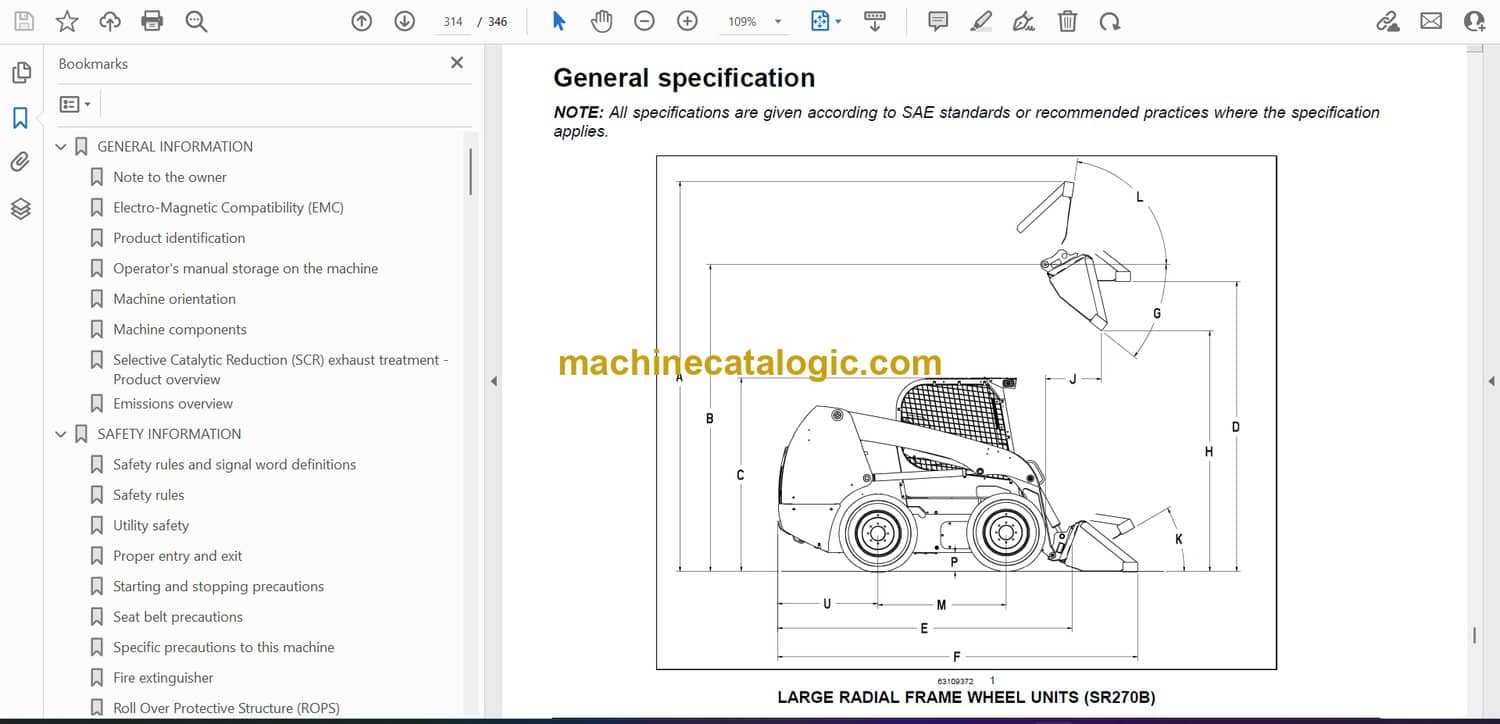The height and width of the screenshot is (724, 1500).
Task: Click the print icon in toolbar
Action: tap(152, 21)
